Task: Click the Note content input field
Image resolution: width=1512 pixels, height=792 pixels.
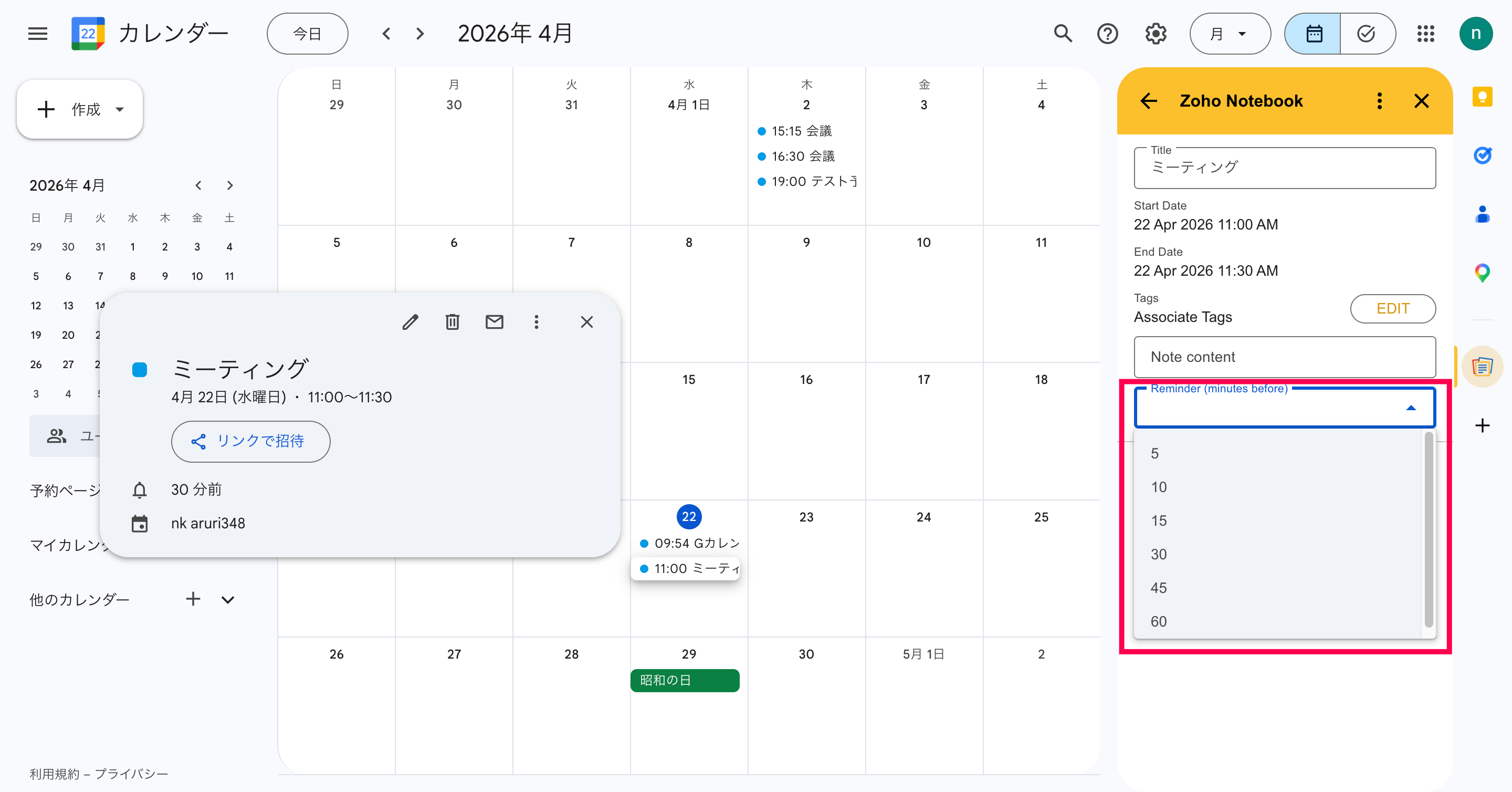Action: point(1284,357)
